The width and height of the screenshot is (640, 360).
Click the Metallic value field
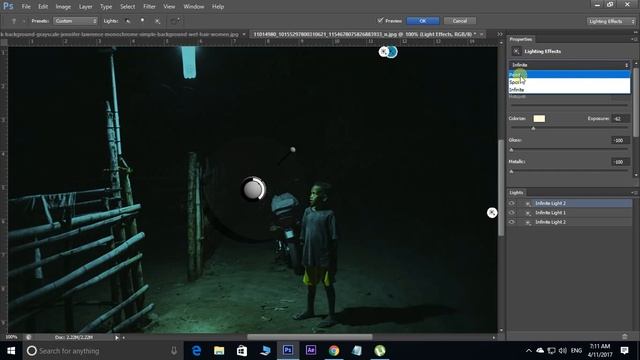click(x=621, y=162)
